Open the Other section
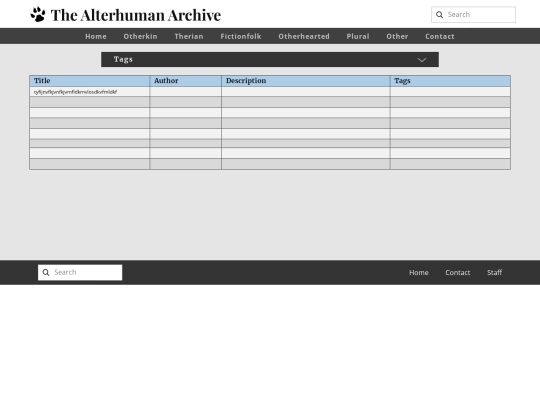The image size is (540, 405). (397, 37)
